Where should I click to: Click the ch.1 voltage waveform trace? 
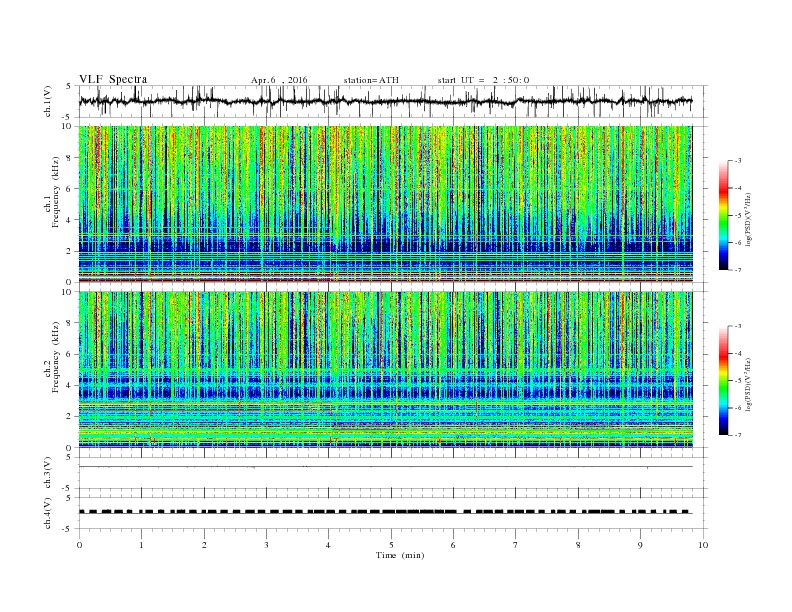386,101
